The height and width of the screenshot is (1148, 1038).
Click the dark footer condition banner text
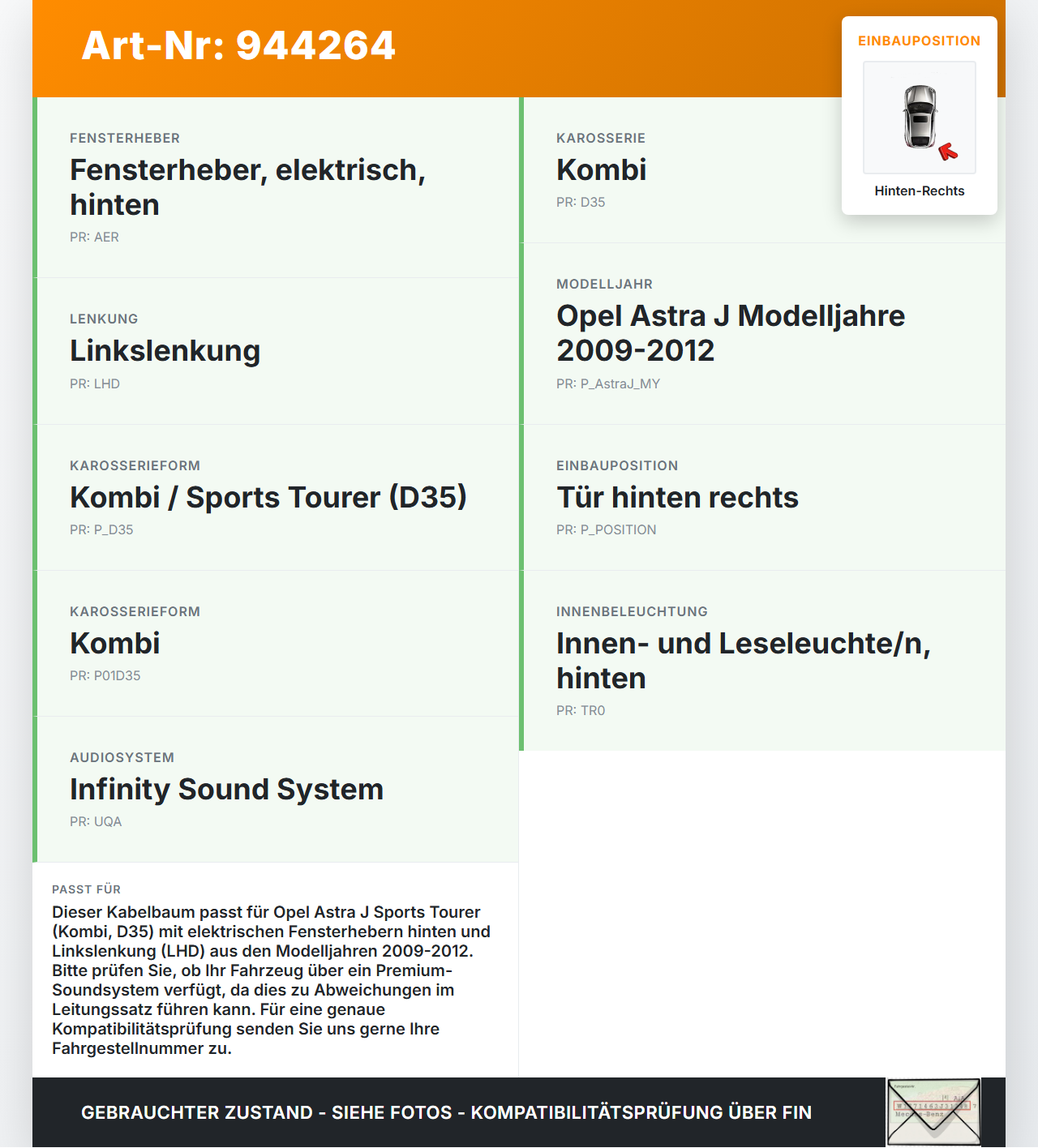click(446, 1112)
